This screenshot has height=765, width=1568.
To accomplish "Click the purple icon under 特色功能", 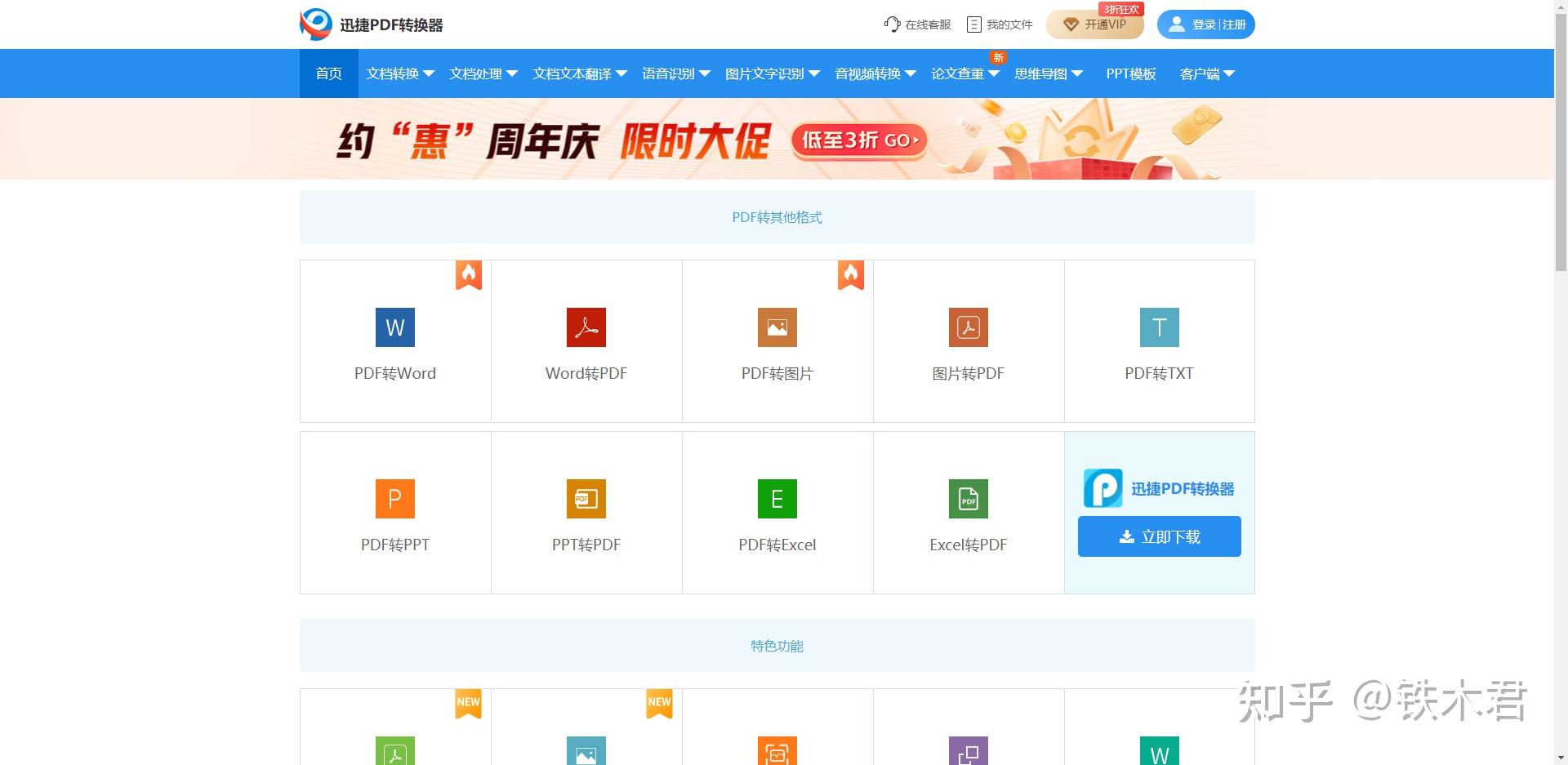I will [969, 751].
